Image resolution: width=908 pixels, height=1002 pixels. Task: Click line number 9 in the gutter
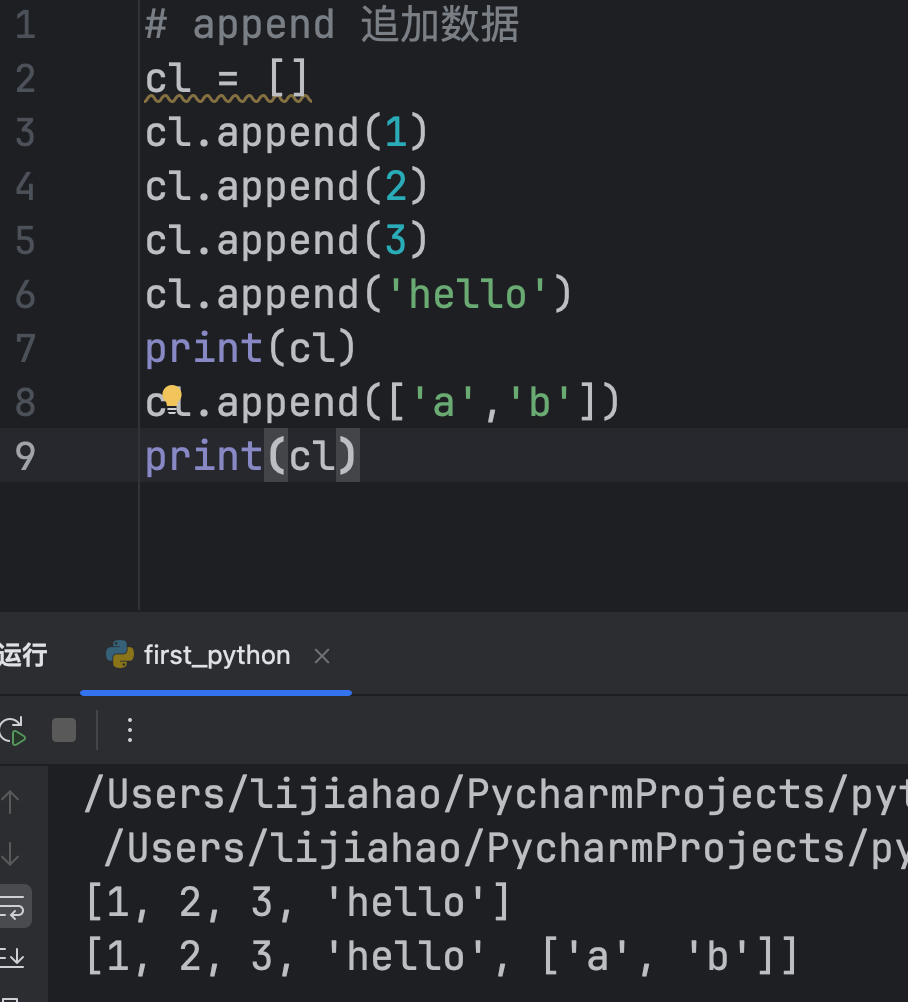pos(24,456)
